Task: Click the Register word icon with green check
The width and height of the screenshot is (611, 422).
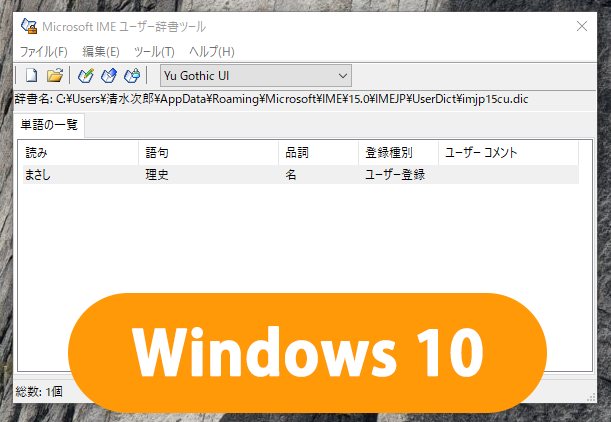Action: pyautogui.click(x=86, y=75)
